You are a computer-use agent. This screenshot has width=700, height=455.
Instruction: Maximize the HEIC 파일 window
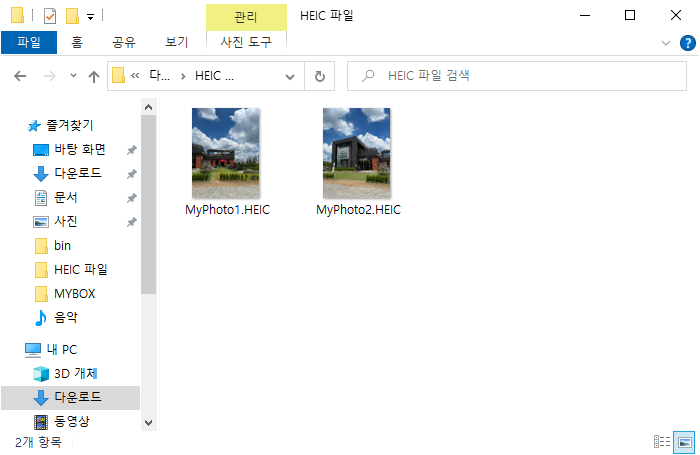click(x=630, y=16)
